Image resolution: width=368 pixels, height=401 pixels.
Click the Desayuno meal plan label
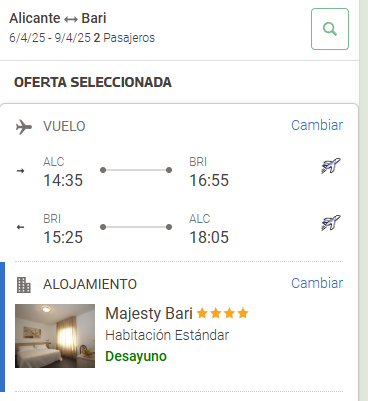pos(136,356)
